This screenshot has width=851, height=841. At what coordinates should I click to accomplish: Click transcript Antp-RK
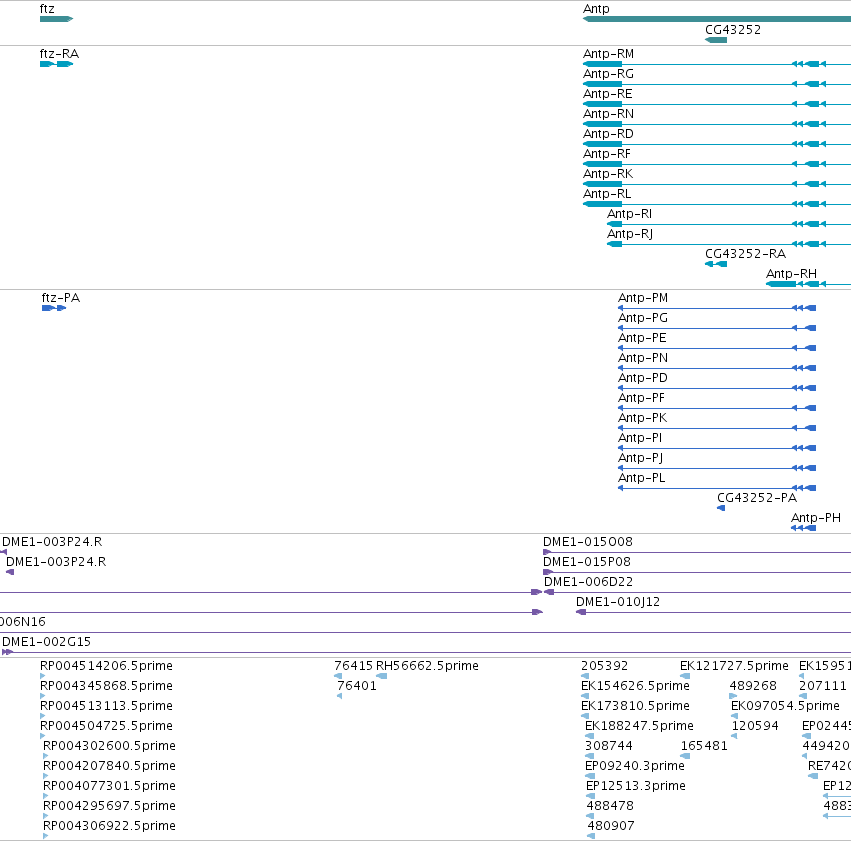point(608,174)
